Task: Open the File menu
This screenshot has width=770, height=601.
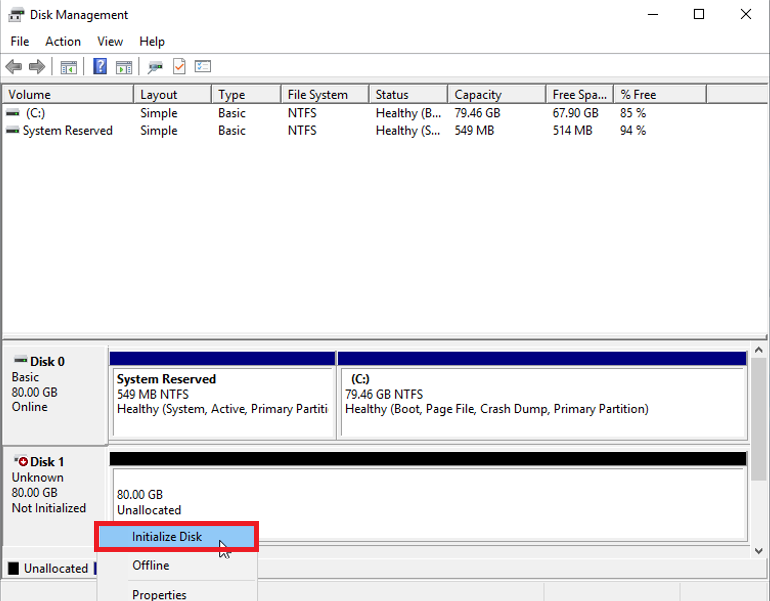Action: tap(20, 41)
